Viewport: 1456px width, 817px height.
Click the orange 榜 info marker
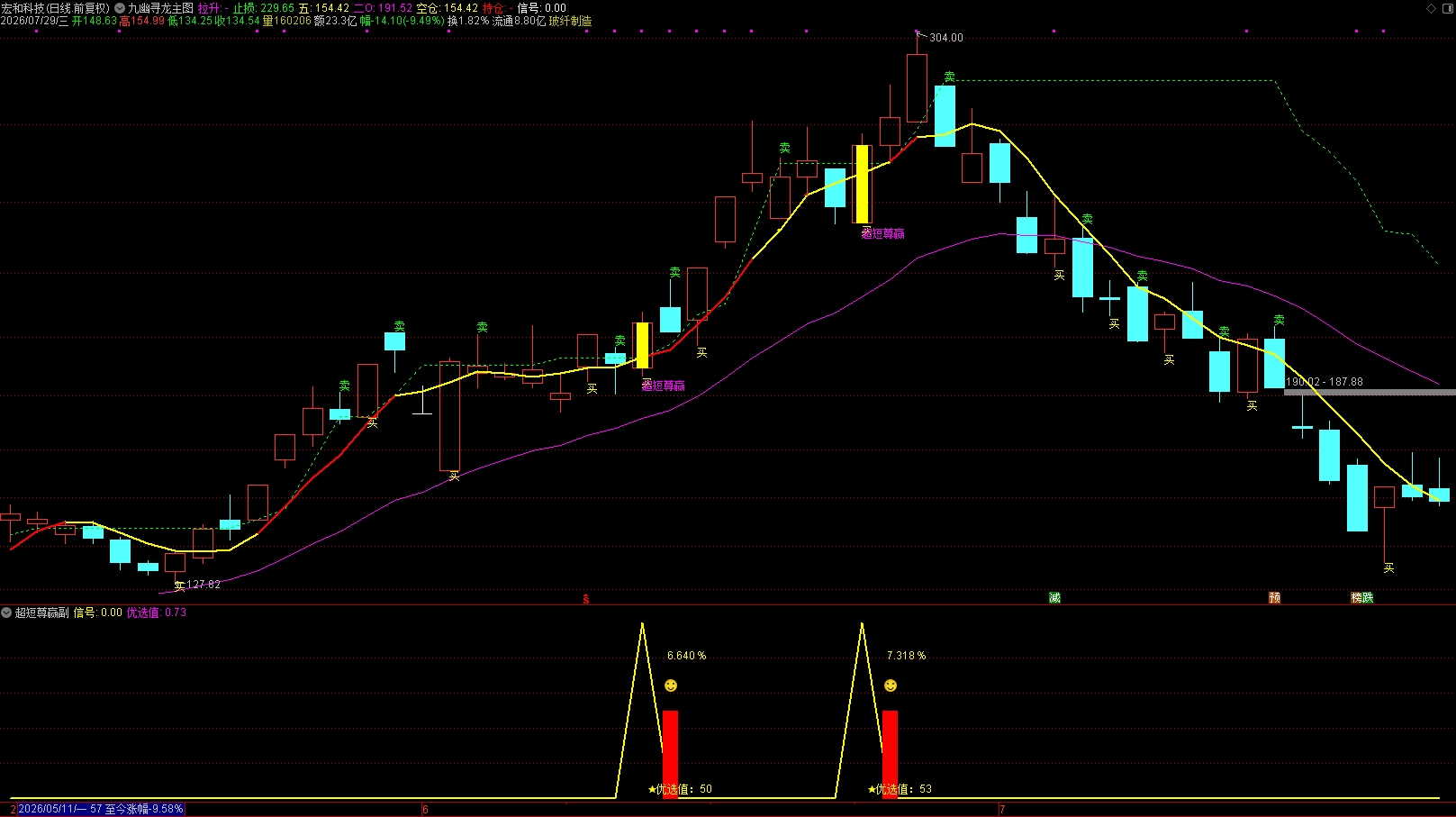click(1357, 598)
